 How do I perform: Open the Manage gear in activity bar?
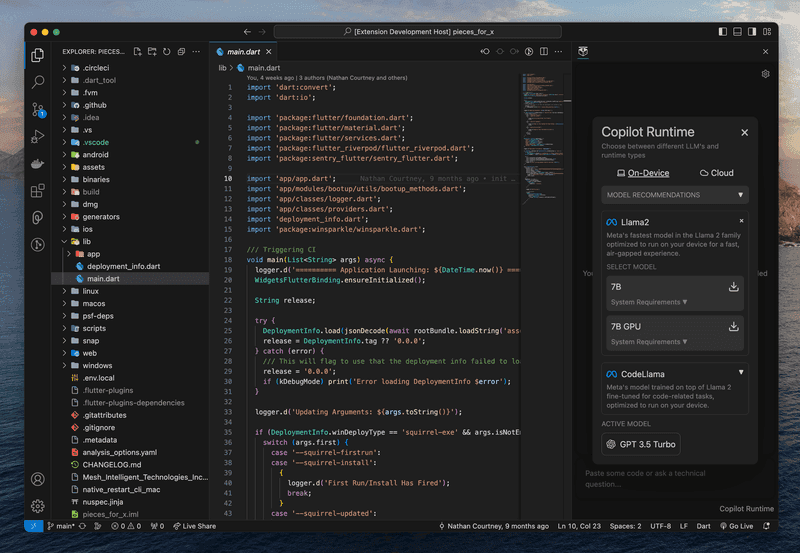(x=37, y=506)
